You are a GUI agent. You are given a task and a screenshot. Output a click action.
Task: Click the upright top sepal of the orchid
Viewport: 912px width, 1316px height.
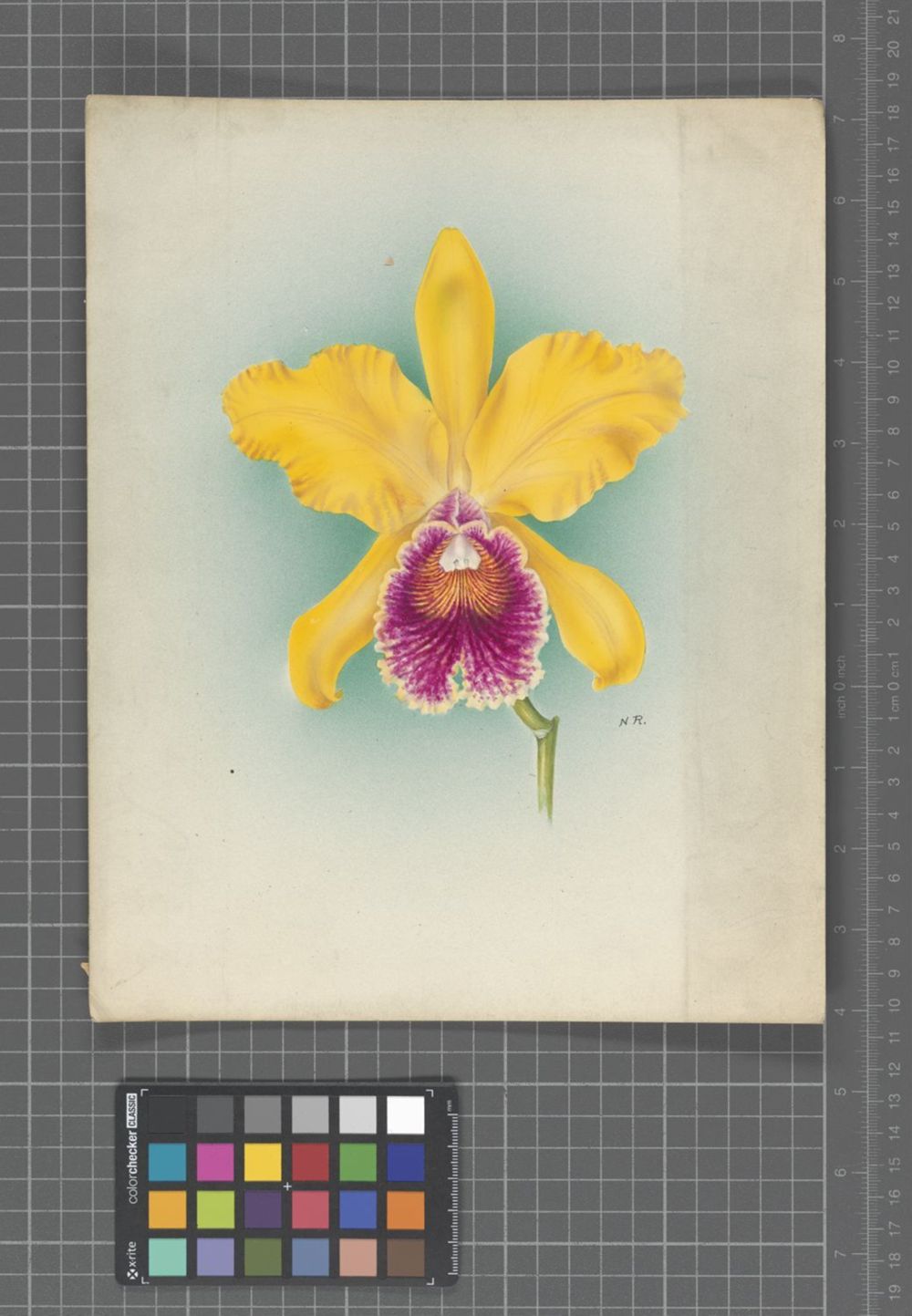[x=454, y=328]
